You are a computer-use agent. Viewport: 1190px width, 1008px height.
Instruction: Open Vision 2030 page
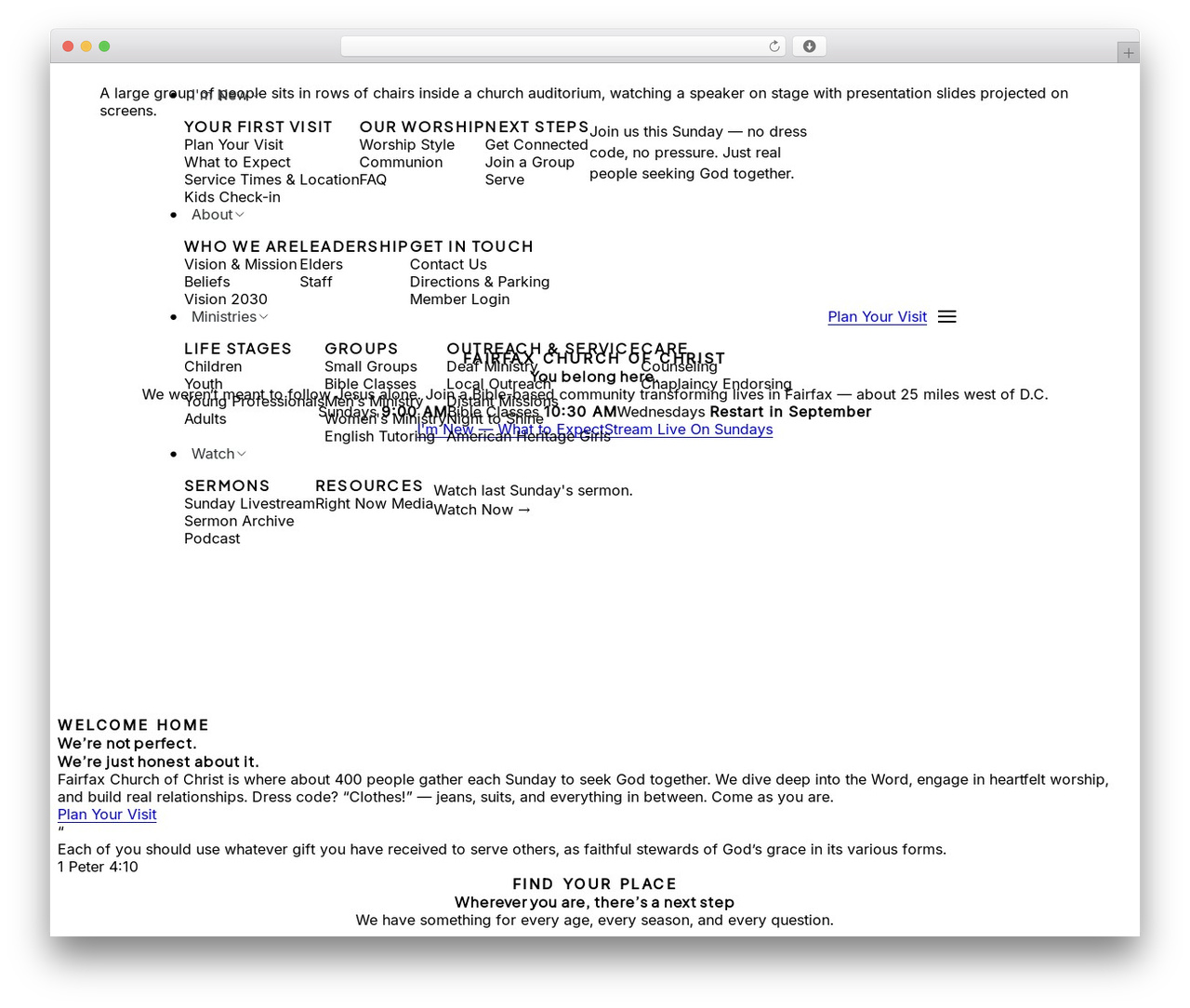226,299
